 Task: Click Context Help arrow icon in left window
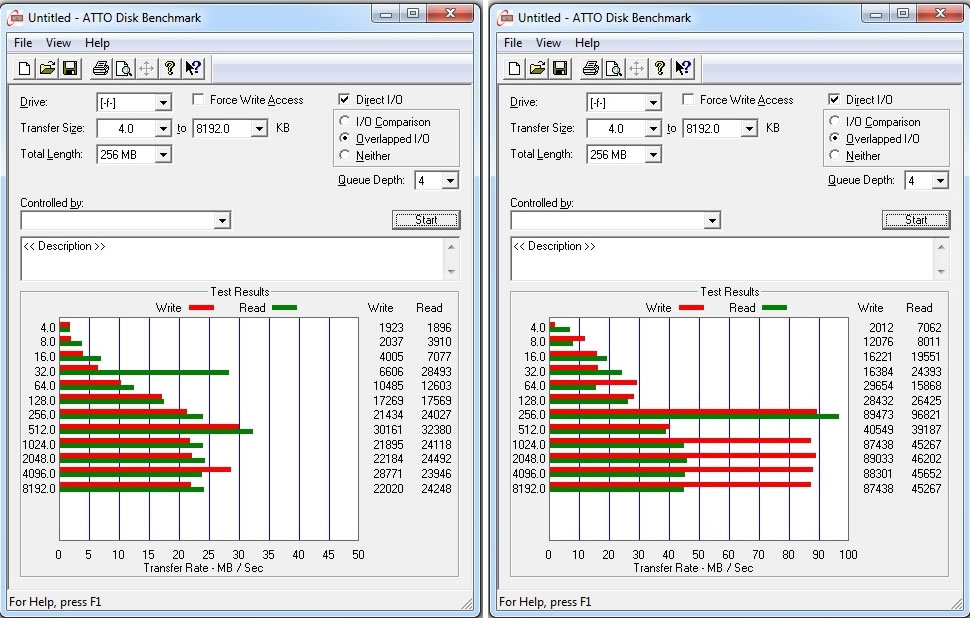coord(193,68)
